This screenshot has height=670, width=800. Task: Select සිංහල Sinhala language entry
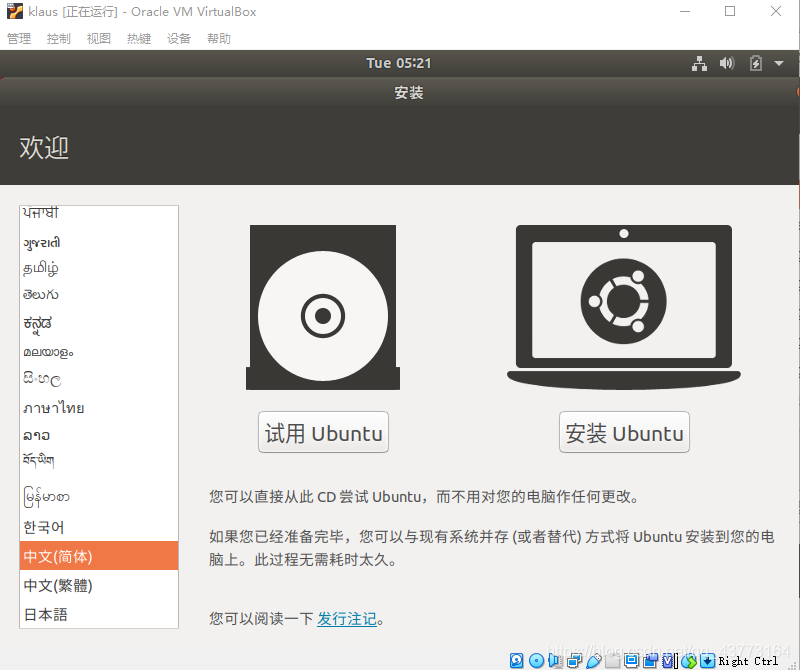click(99, 379)
